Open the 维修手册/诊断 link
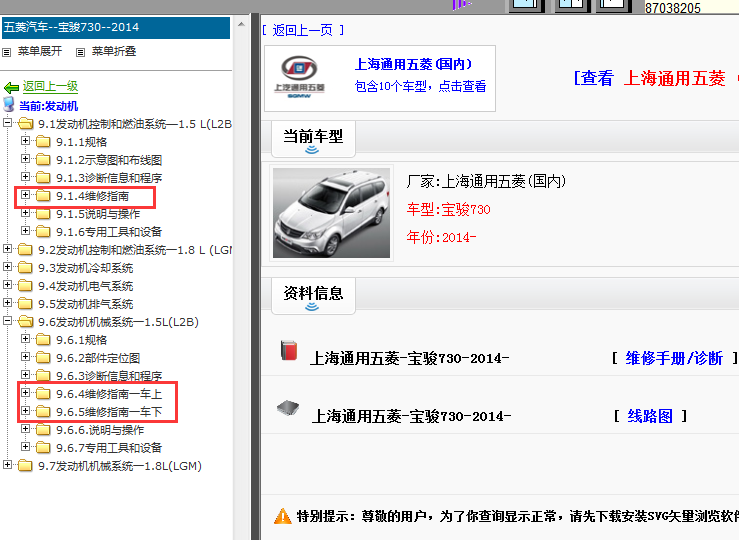Screen dimensions: 739x540 coord(674,358)
